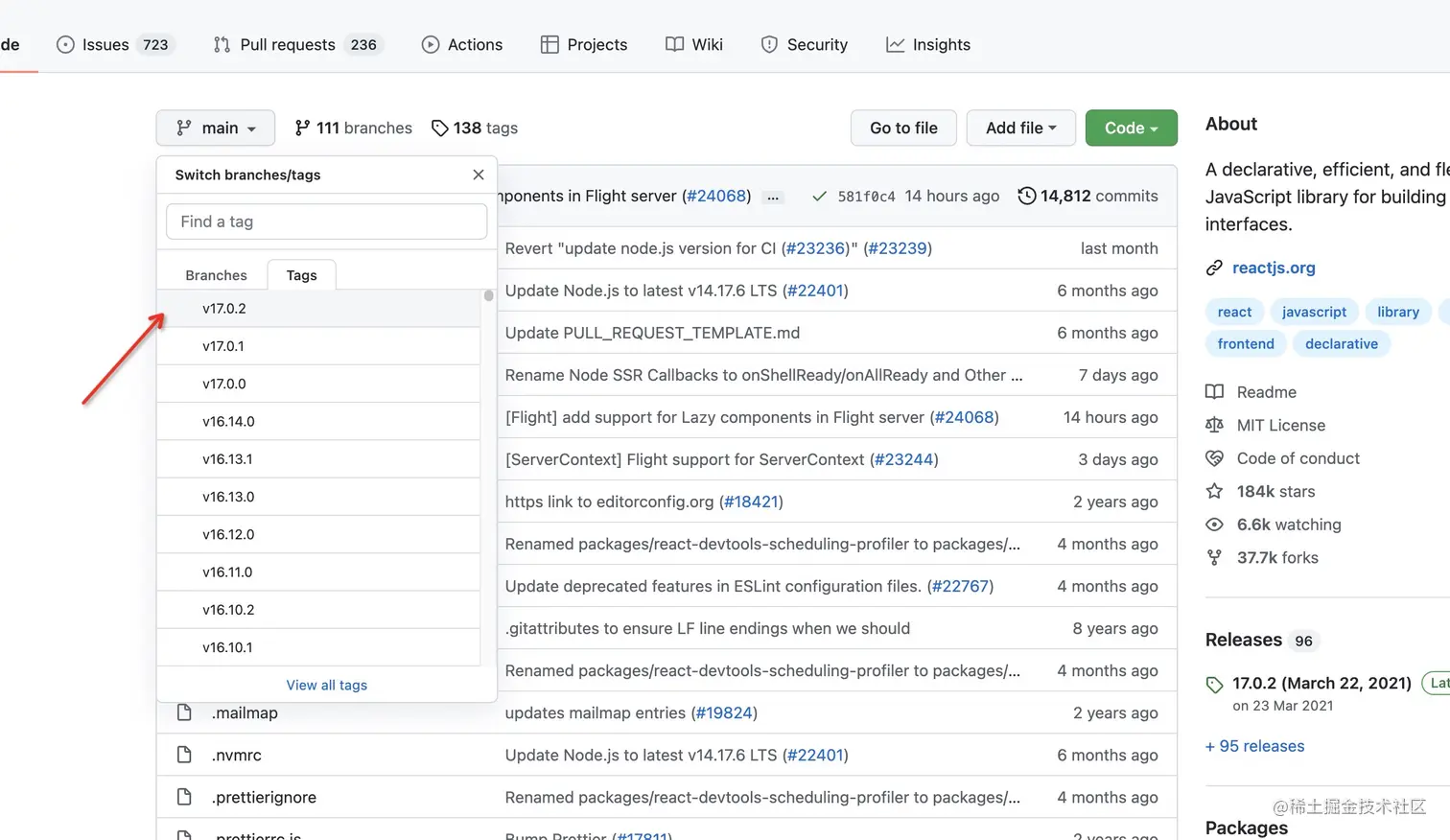Go to the Actions tab

coord(462,44)
